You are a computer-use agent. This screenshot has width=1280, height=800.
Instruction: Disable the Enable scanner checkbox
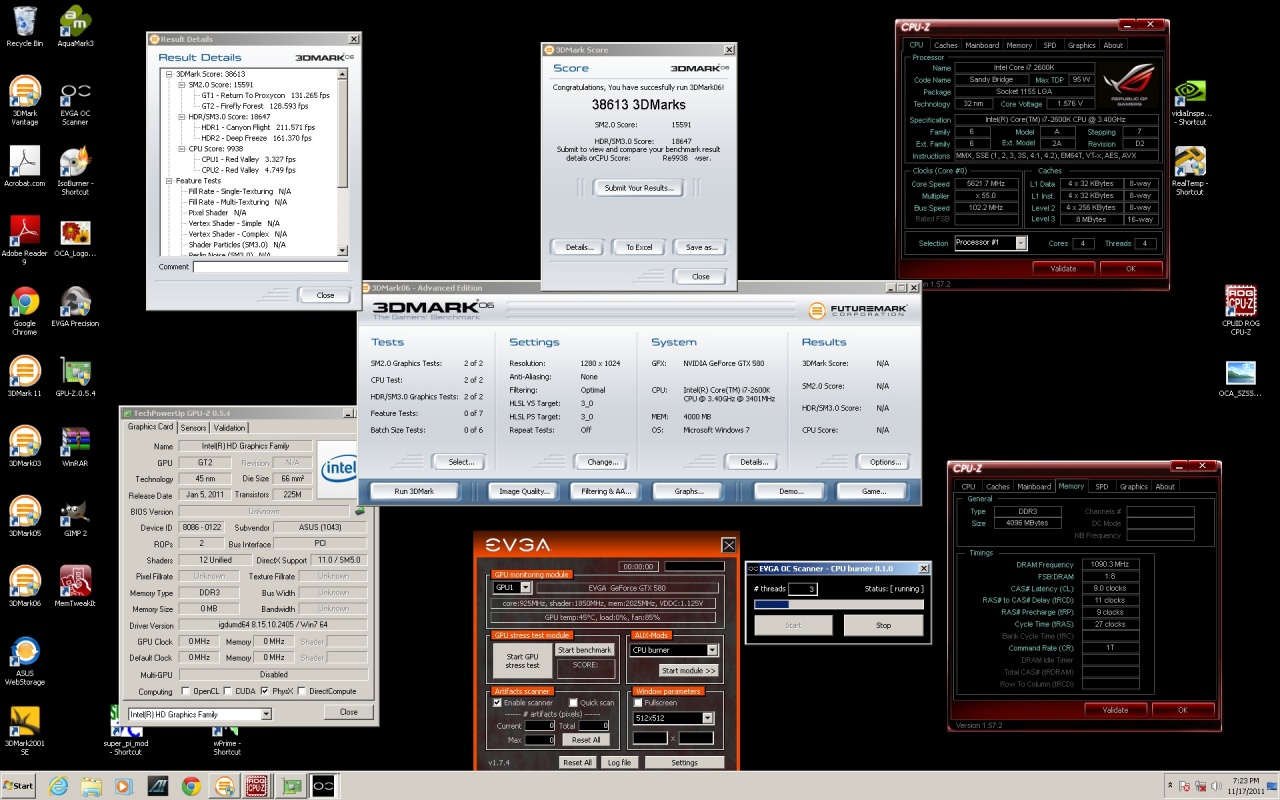coord(498,703)
